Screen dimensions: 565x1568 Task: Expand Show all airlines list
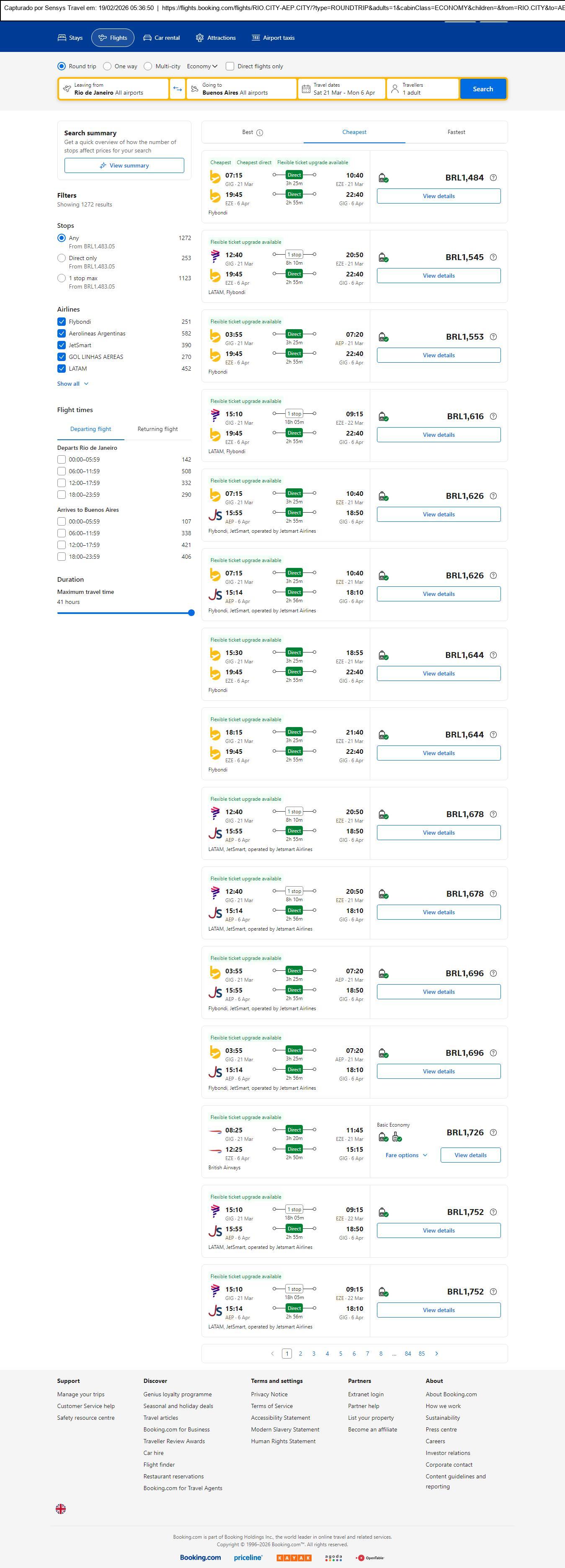pos(73,384)
